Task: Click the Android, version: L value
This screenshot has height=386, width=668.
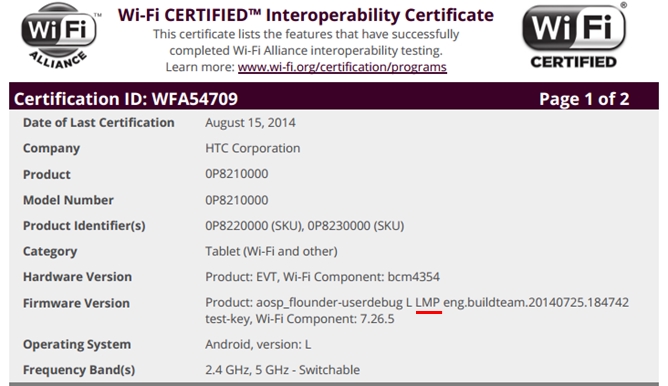Action: [258, 344]
